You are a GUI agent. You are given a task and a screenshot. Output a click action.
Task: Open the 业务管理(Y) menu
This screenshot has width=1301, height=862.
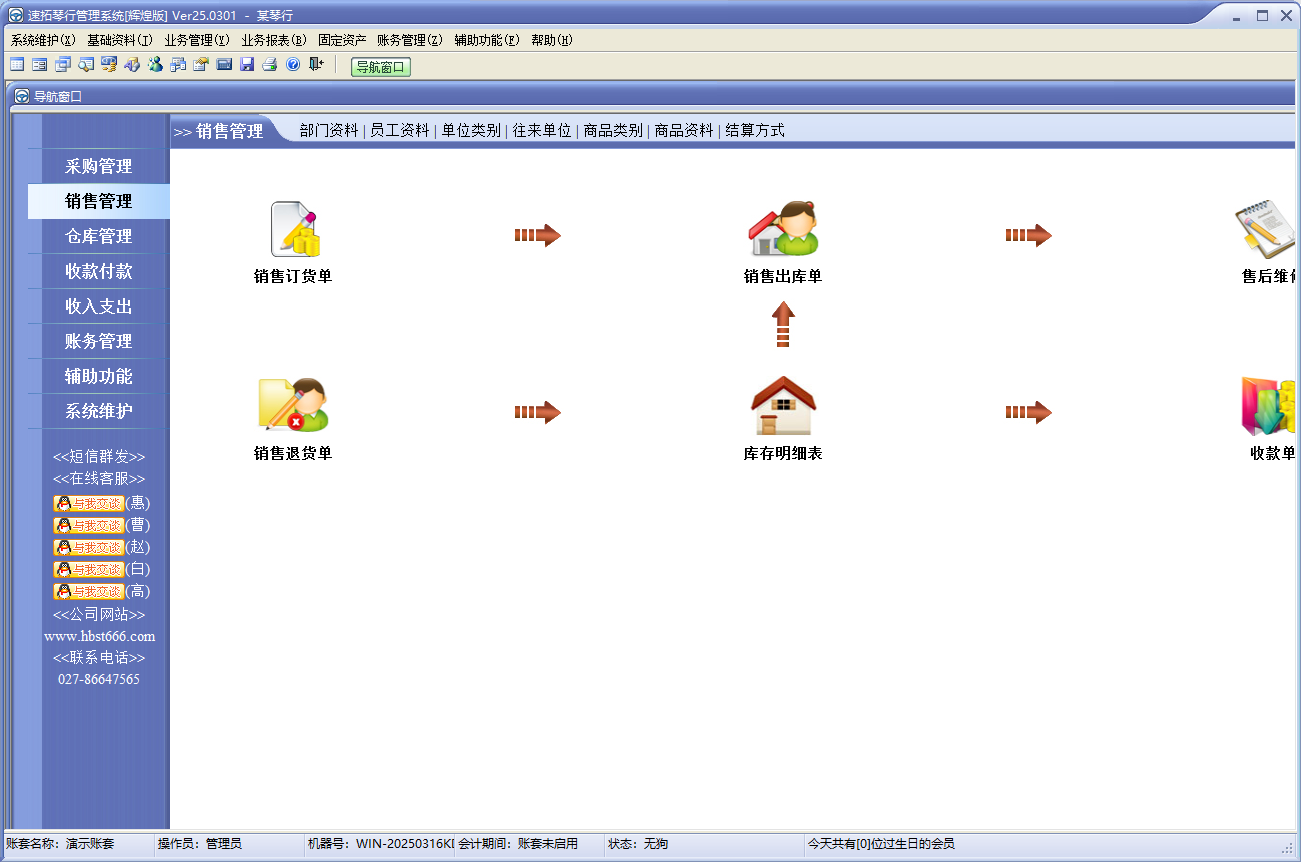pyautogui.click(x=197, y=40)
